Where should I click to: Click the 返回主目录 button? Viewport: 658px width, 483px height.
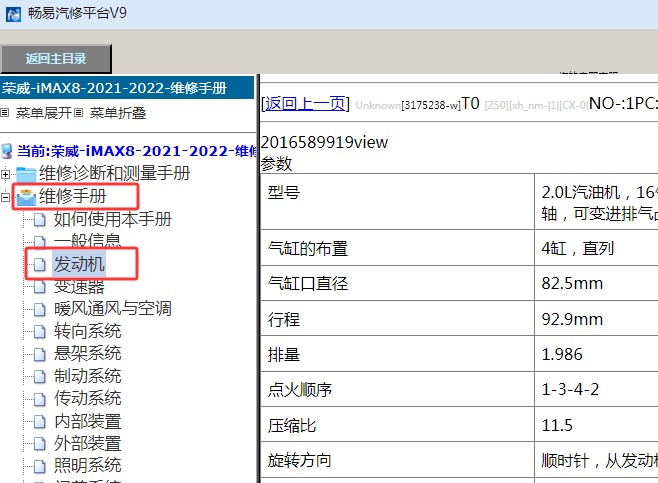(56, 59)
